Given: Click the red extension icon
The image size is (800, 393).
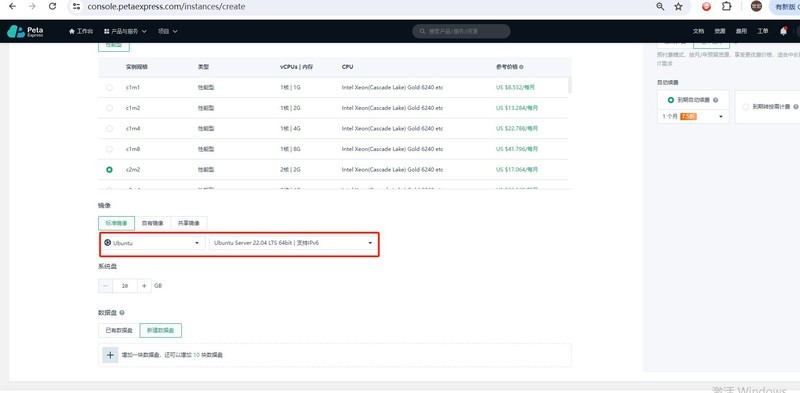Looking at the screenshot, I should pyautogui.click(x=707, y=7).
